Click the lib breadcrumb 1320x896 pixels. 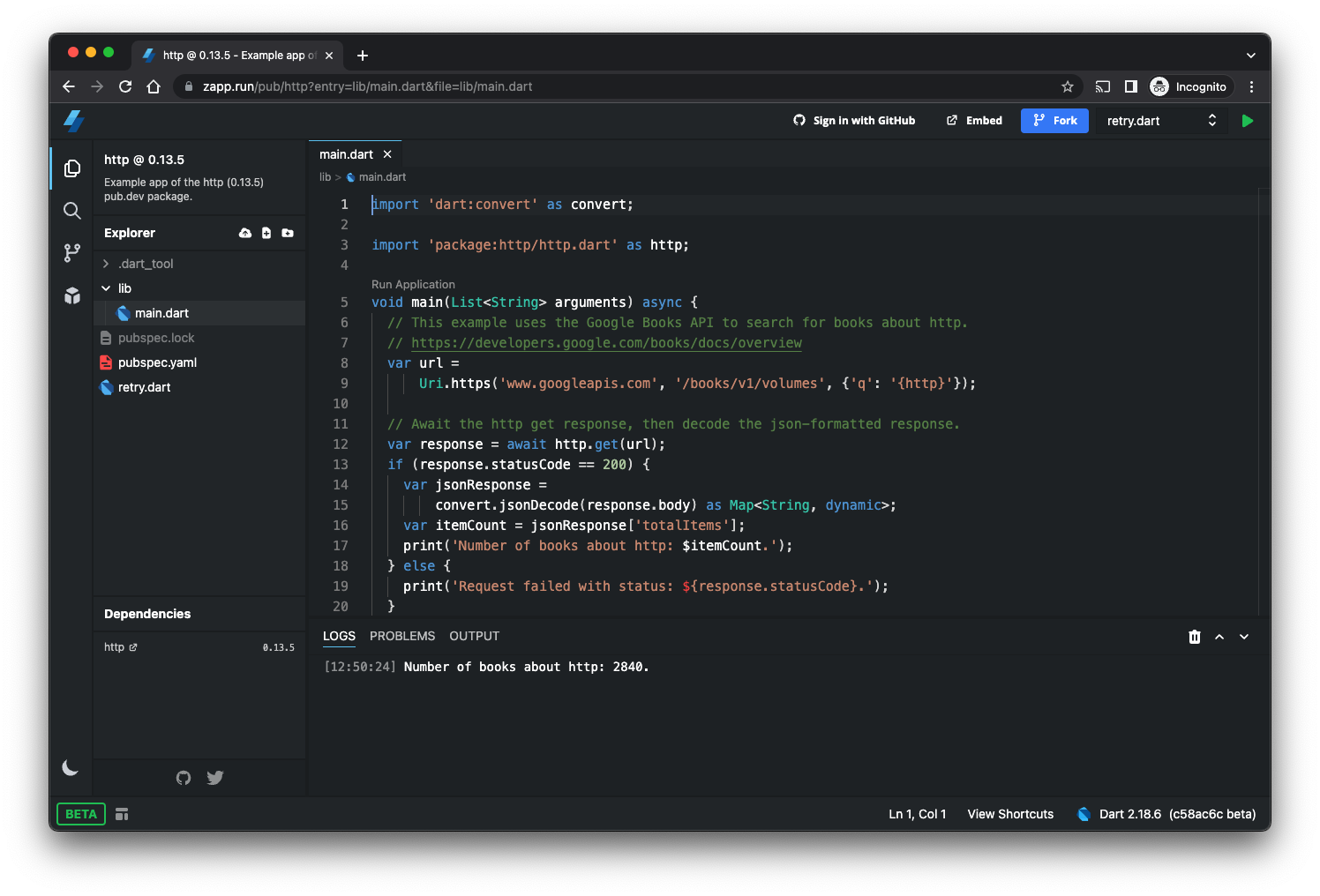(325, 177)
